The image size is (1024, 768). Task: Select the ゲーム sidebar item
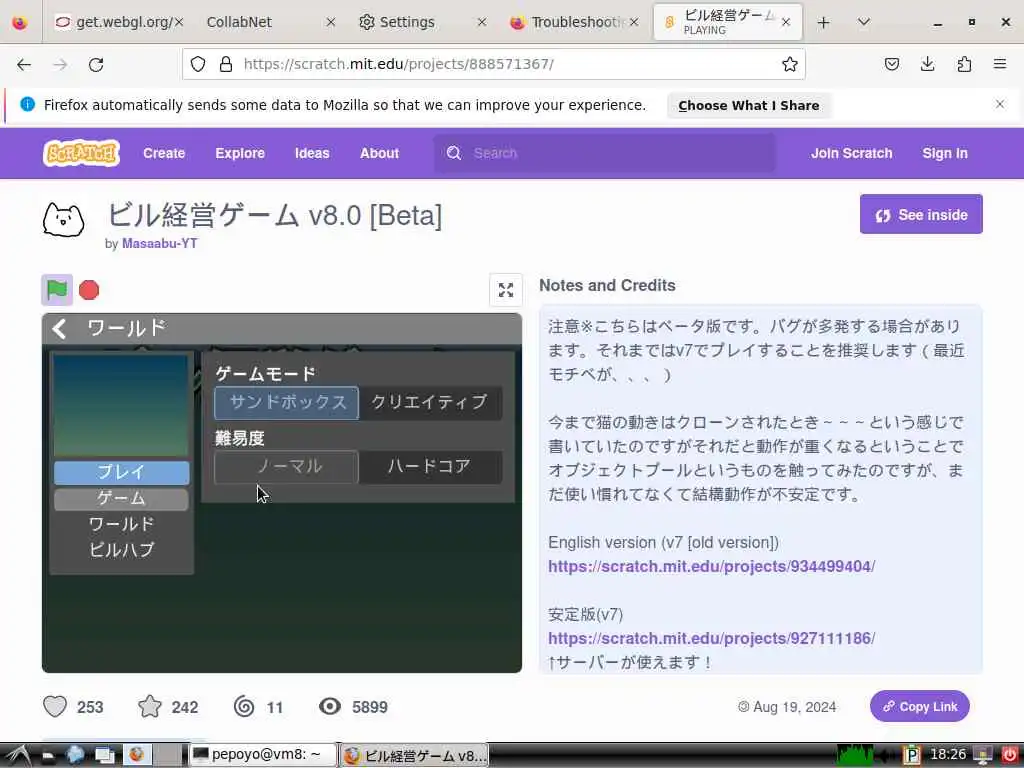coord(121,499)
